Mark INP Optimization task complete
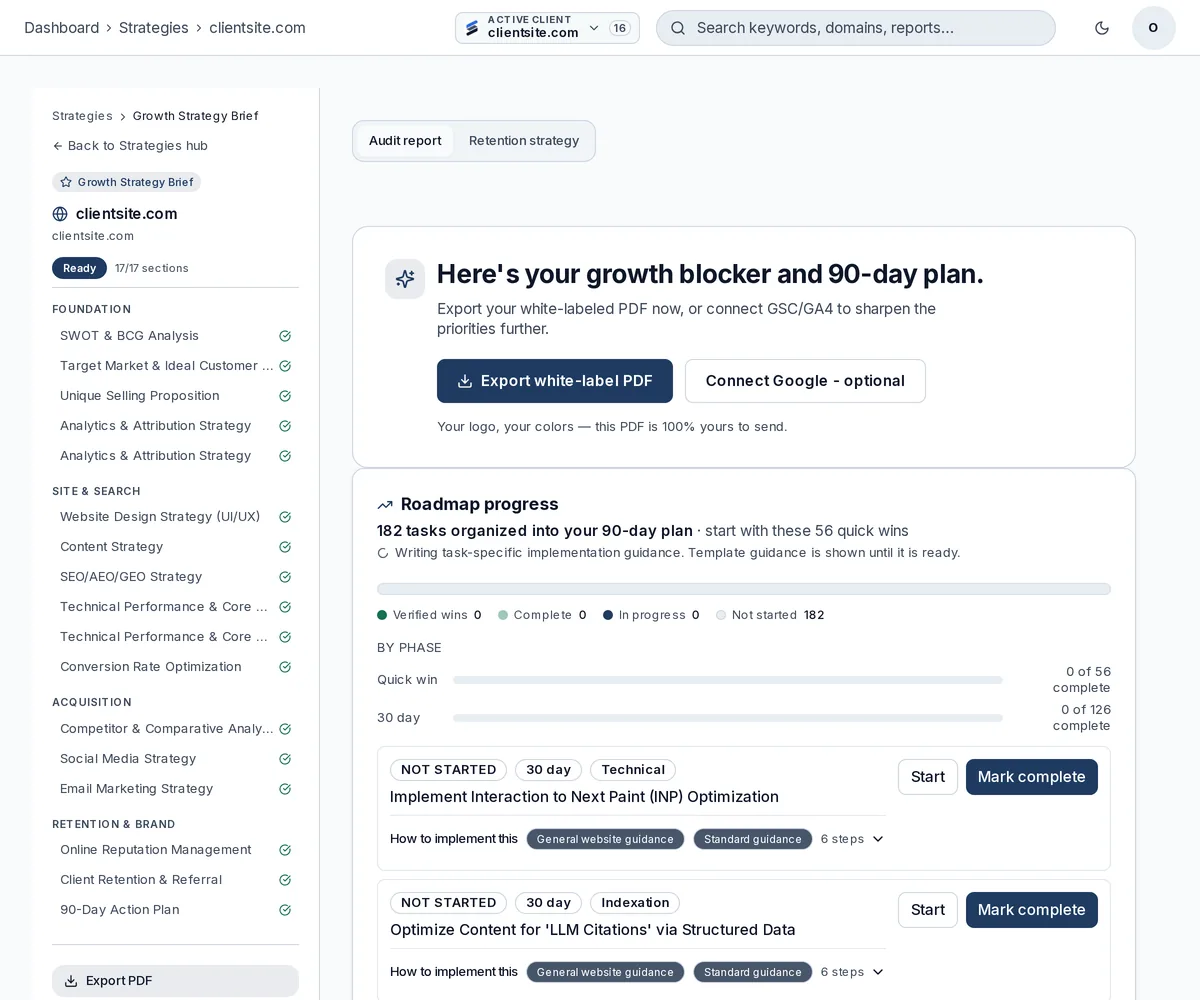This screenshot has height=1000, width=1200. [1032, 777]
